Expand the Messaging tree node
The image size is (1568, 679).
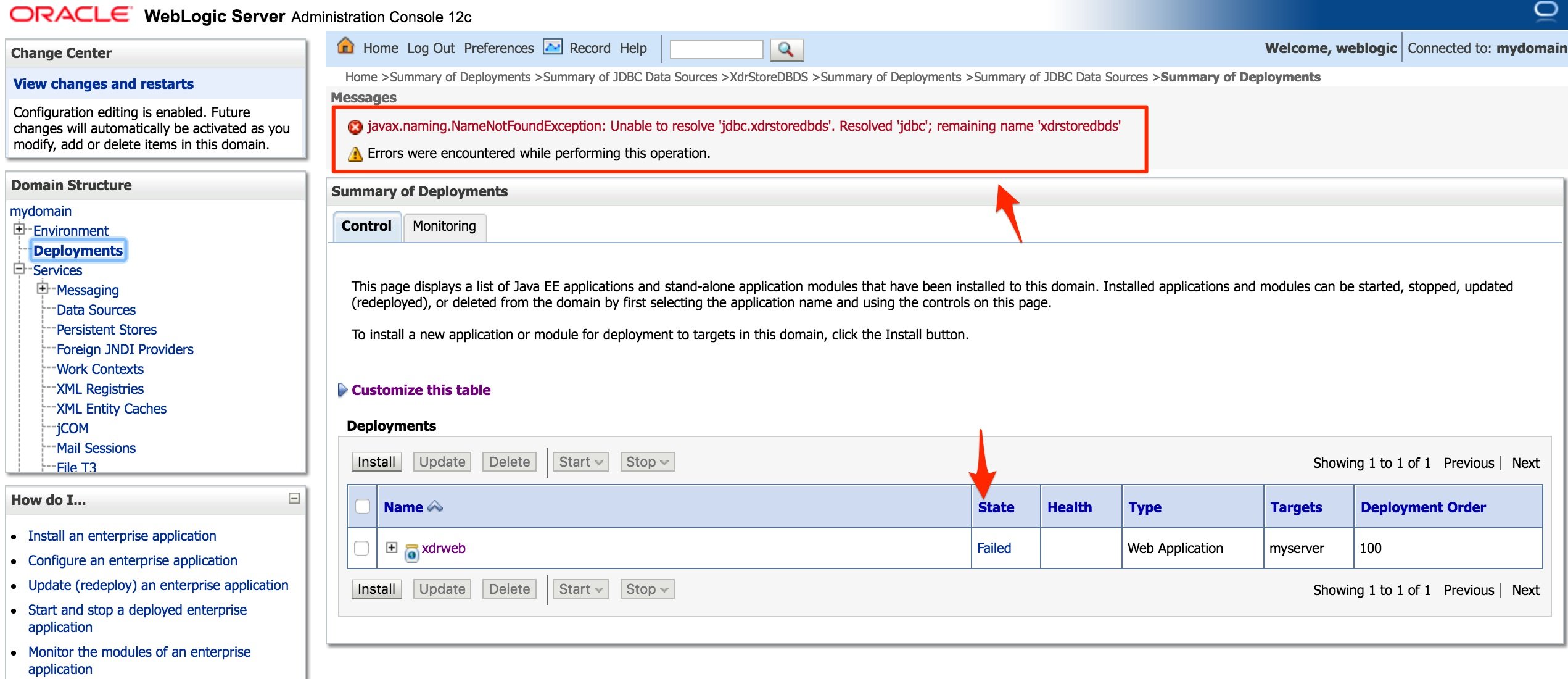43,289
